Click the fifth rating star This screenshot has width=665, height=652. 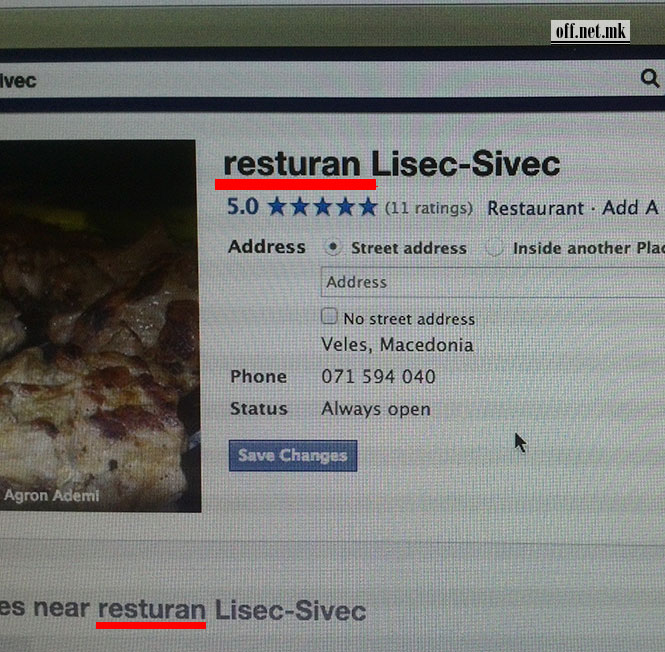click(x=368, y=207)
